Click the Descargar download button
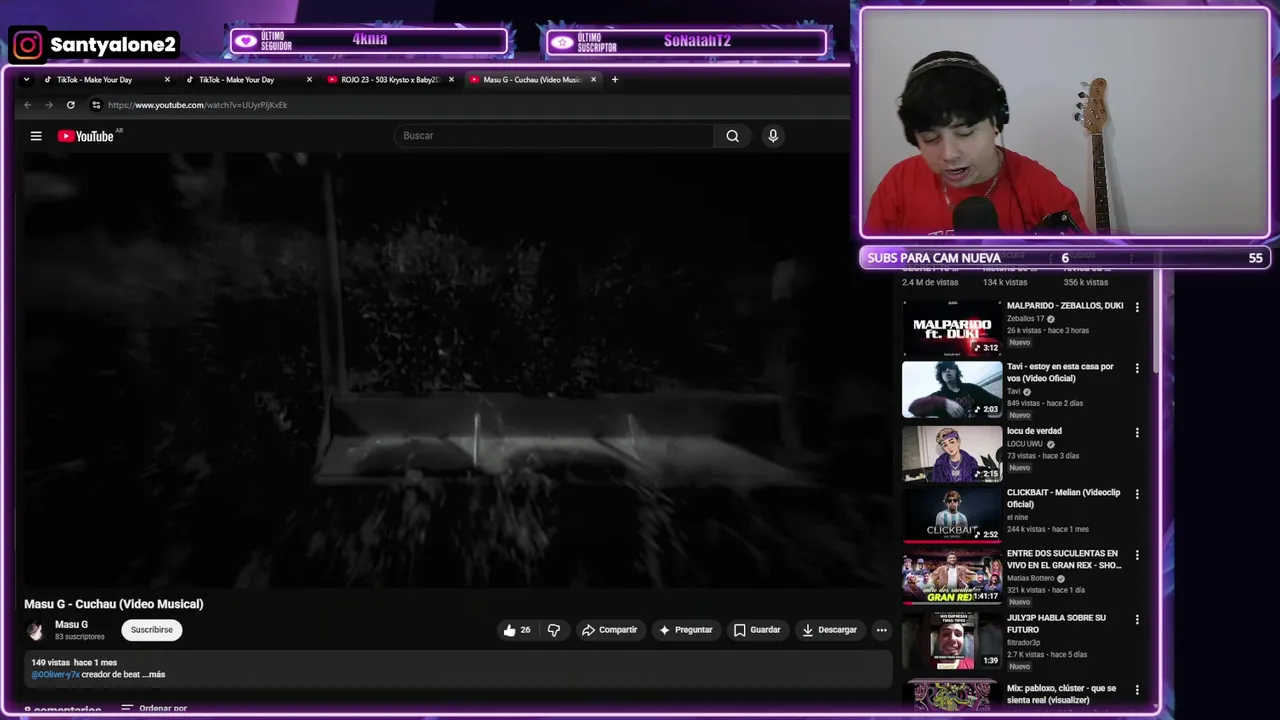This screenshot has width=1280, height=720. pos(830,630)
